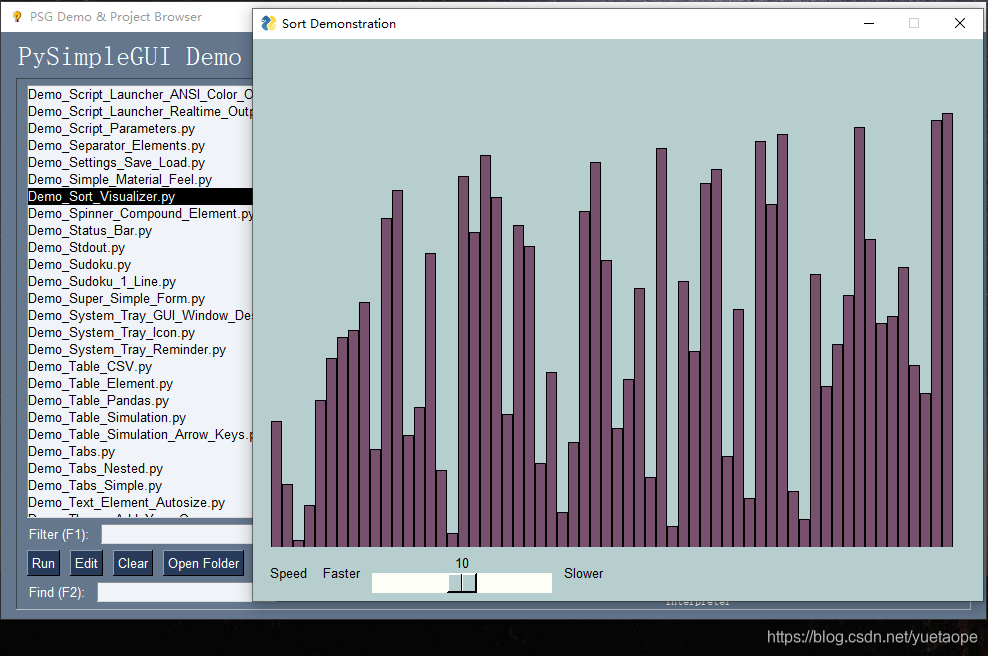Select Demo_Table_Simulation_Arrow_Keys file
988x656 pixels.
140,435
